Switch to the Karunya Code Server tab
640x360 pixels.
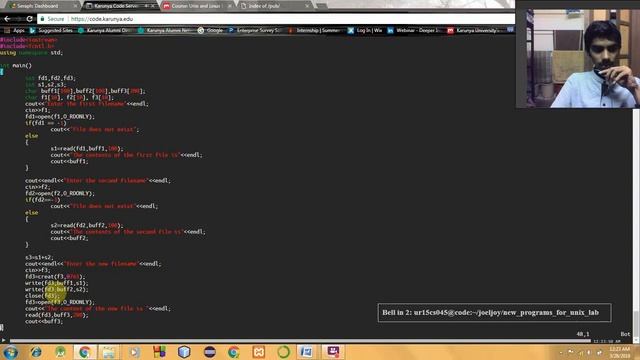(119, 6)
